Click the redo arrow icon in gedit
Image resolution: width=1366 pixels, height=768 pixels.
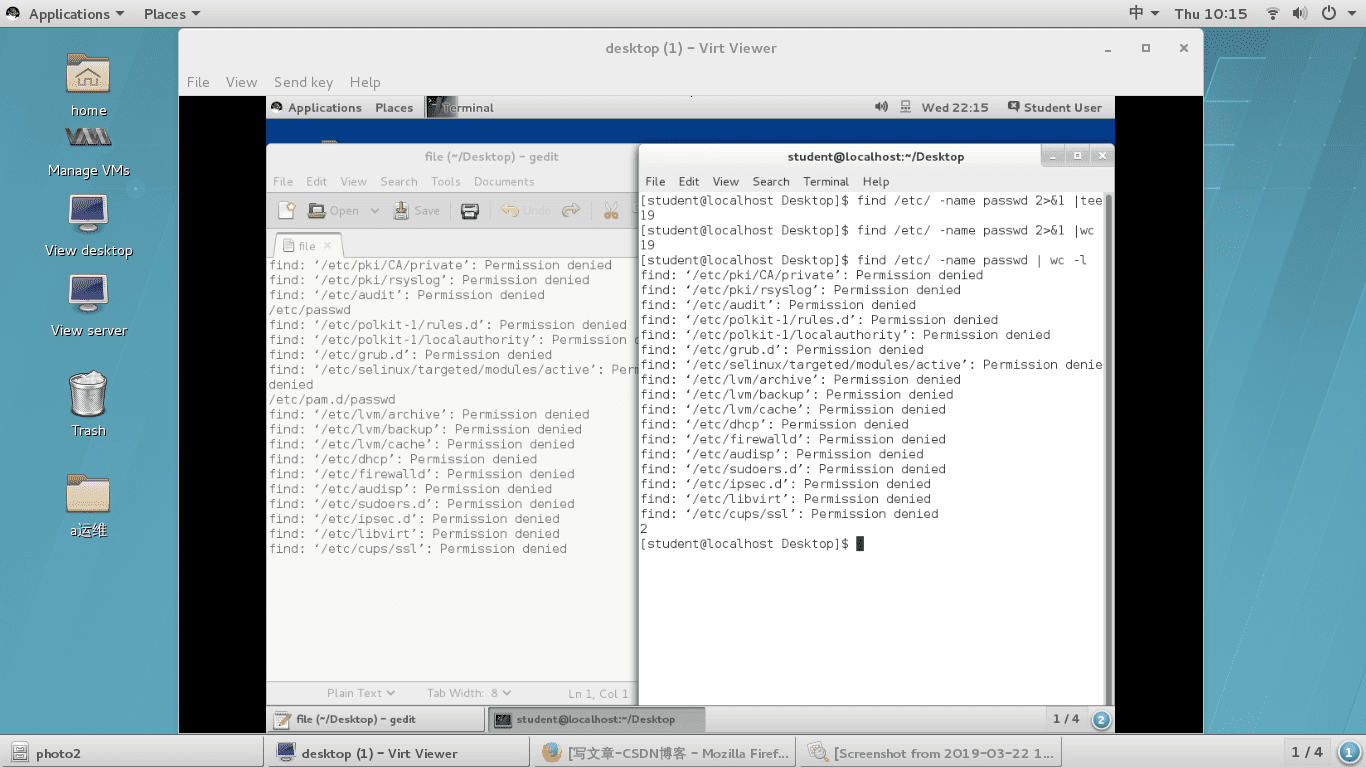[571, 210]
